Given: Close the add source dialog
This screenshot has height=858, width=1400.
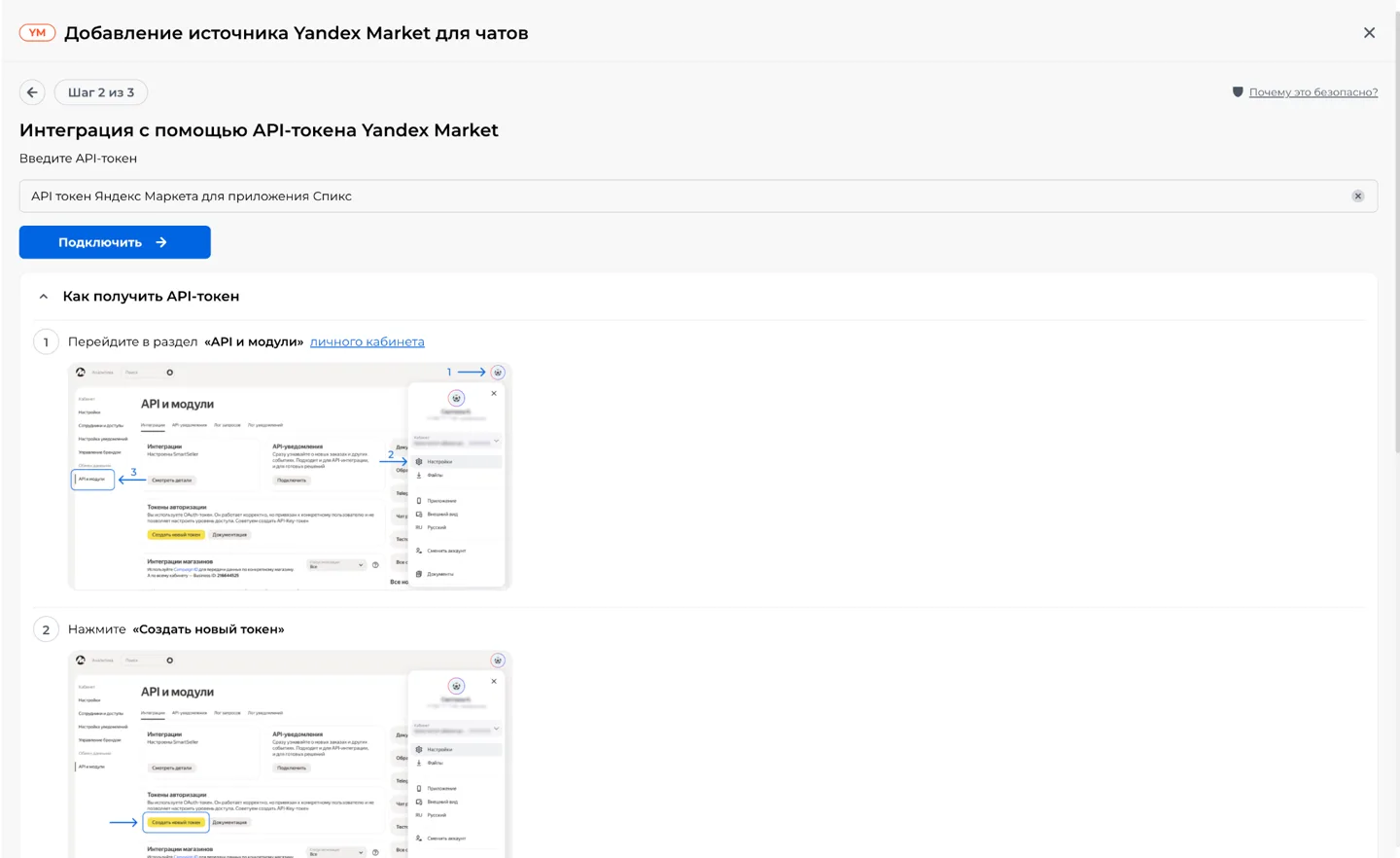Looking at the screenshot, I should 1369,33.
